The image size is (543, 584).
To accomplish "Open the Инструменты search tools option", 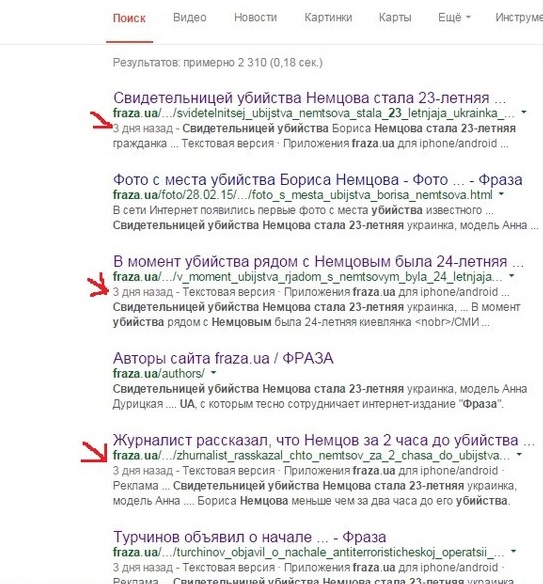I will (519, 18).
